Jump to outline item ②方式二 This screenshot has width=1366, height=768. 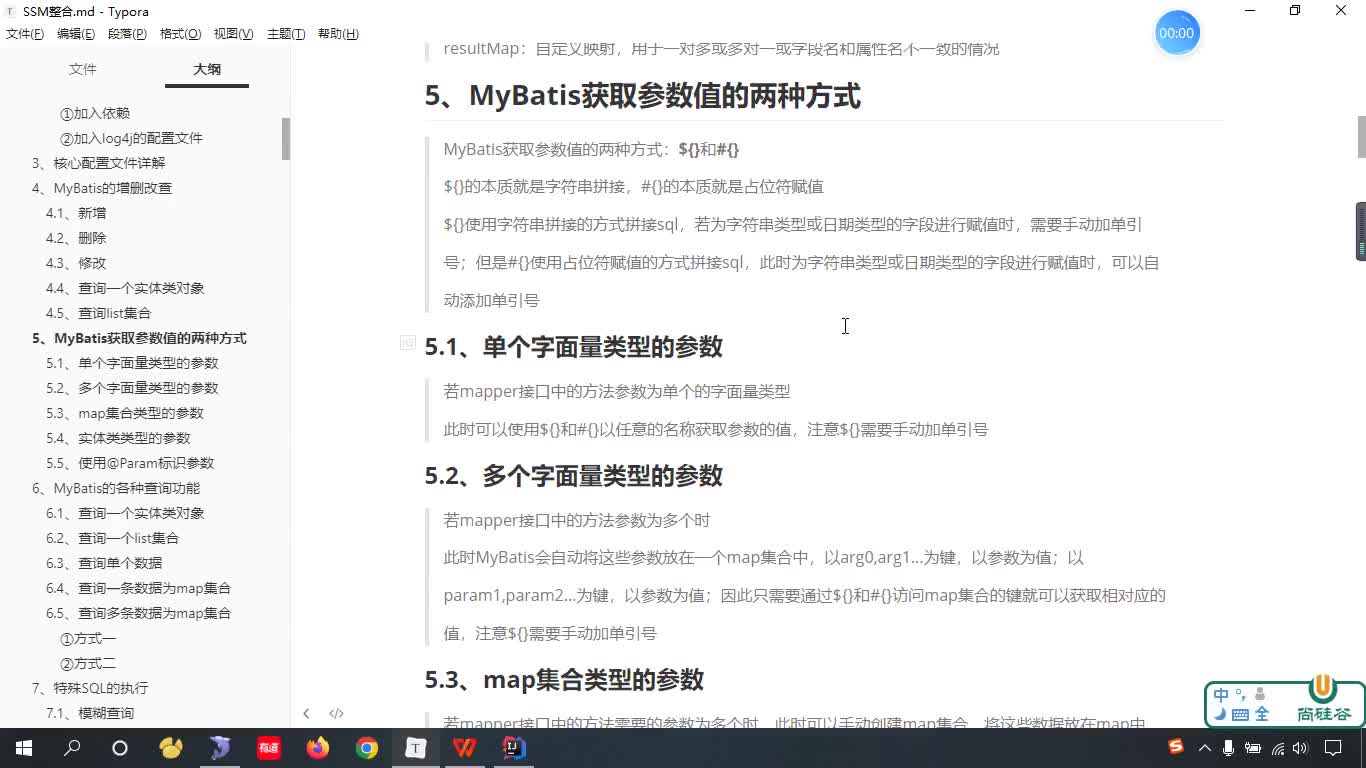(88, 663)
